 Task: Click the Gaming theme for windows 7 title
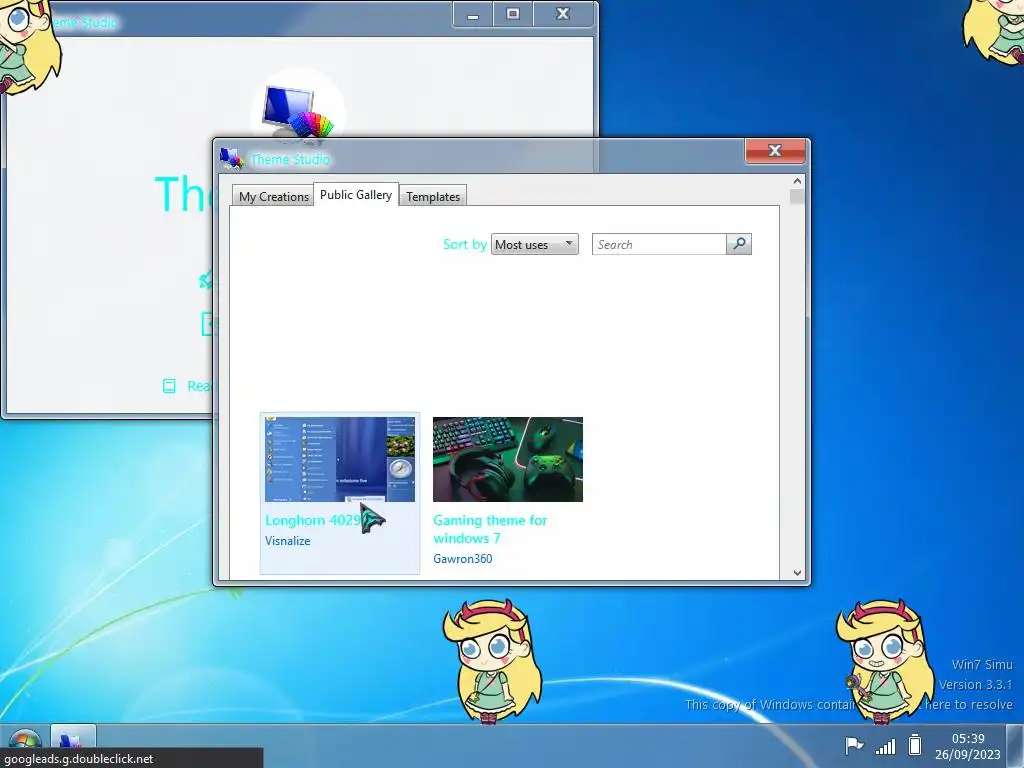[x=490, y=529]
